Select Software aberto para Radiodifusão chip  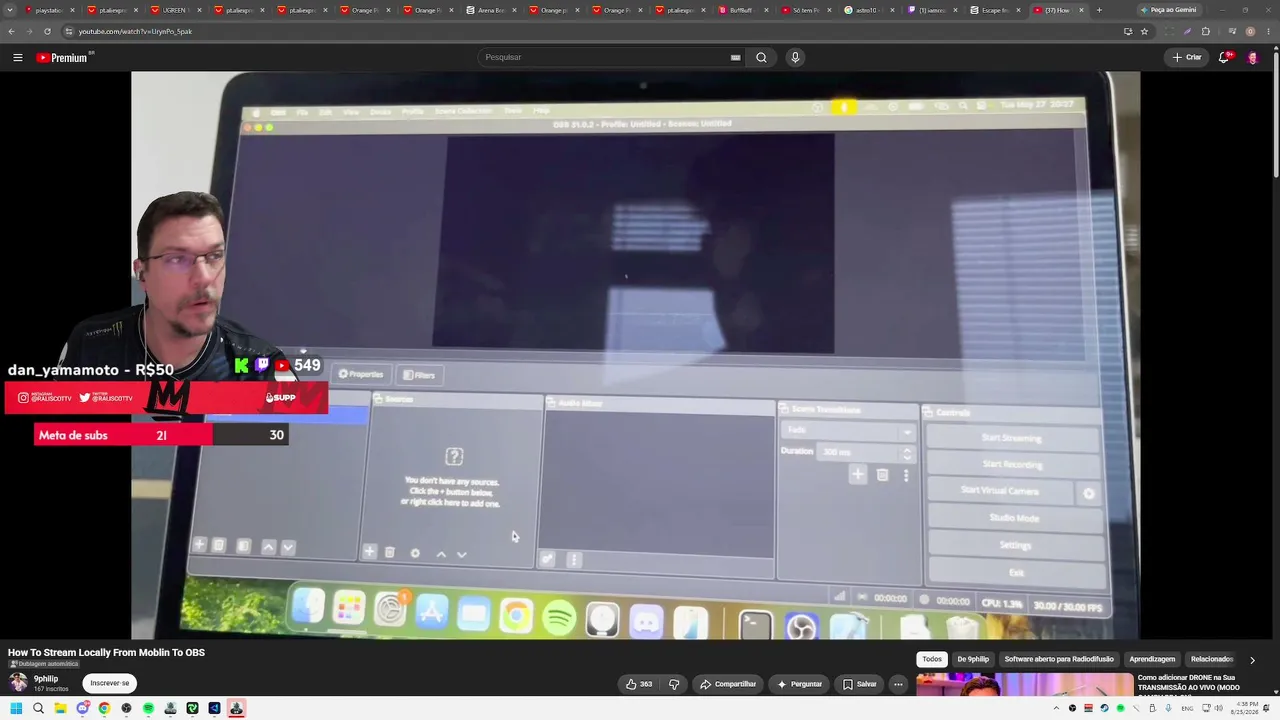(1059, 659)
